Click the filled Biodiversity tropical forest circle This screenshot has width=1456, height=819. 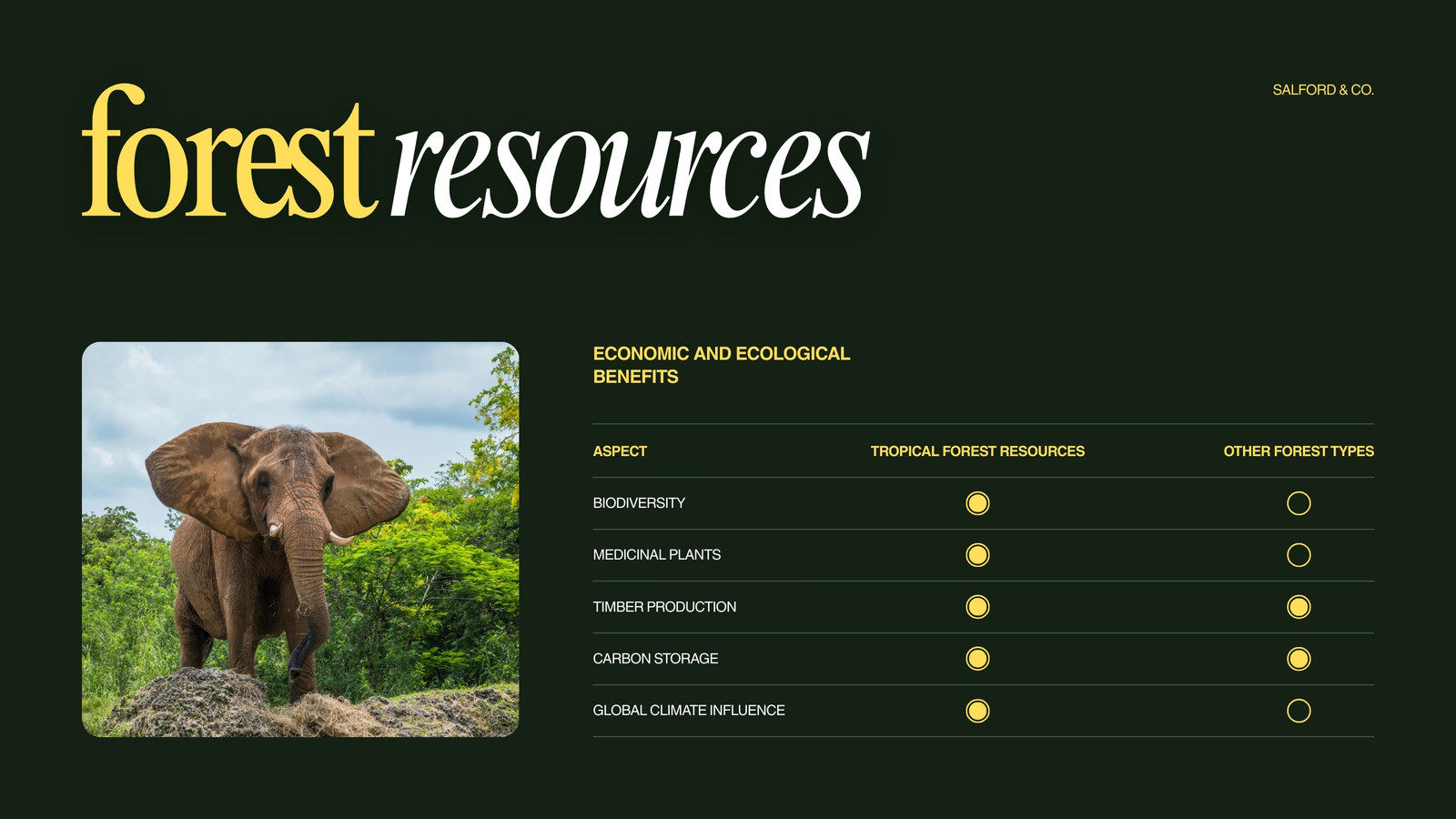pyautogui.click(x=977, y=503)
